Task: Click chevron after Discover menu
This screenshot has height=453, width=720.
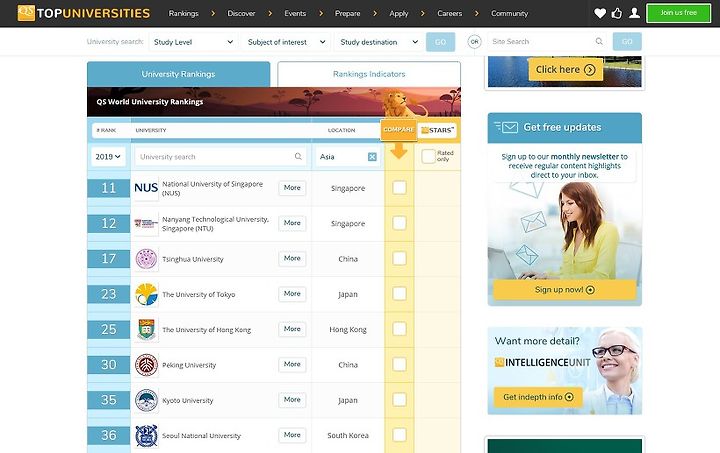Action: pyautogui.click(x=270, y=14)
